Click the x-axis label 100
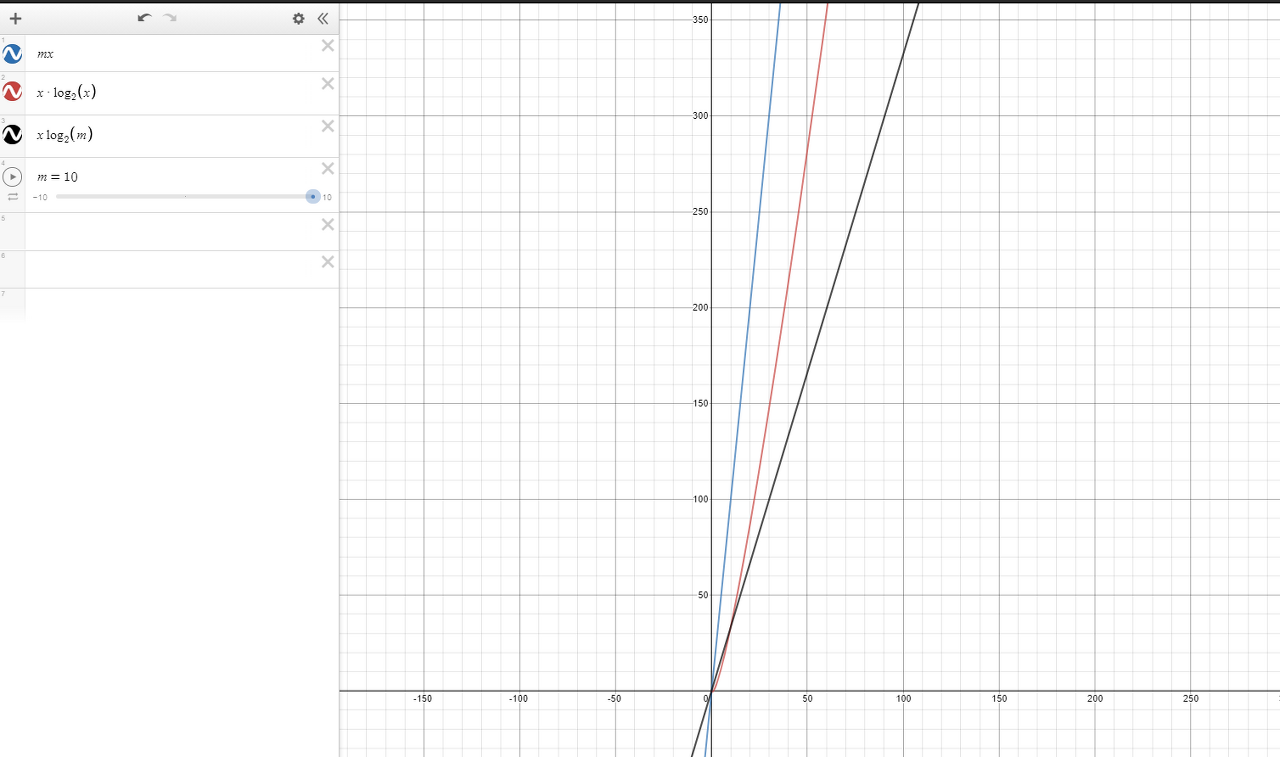 (x=903, y=699)
